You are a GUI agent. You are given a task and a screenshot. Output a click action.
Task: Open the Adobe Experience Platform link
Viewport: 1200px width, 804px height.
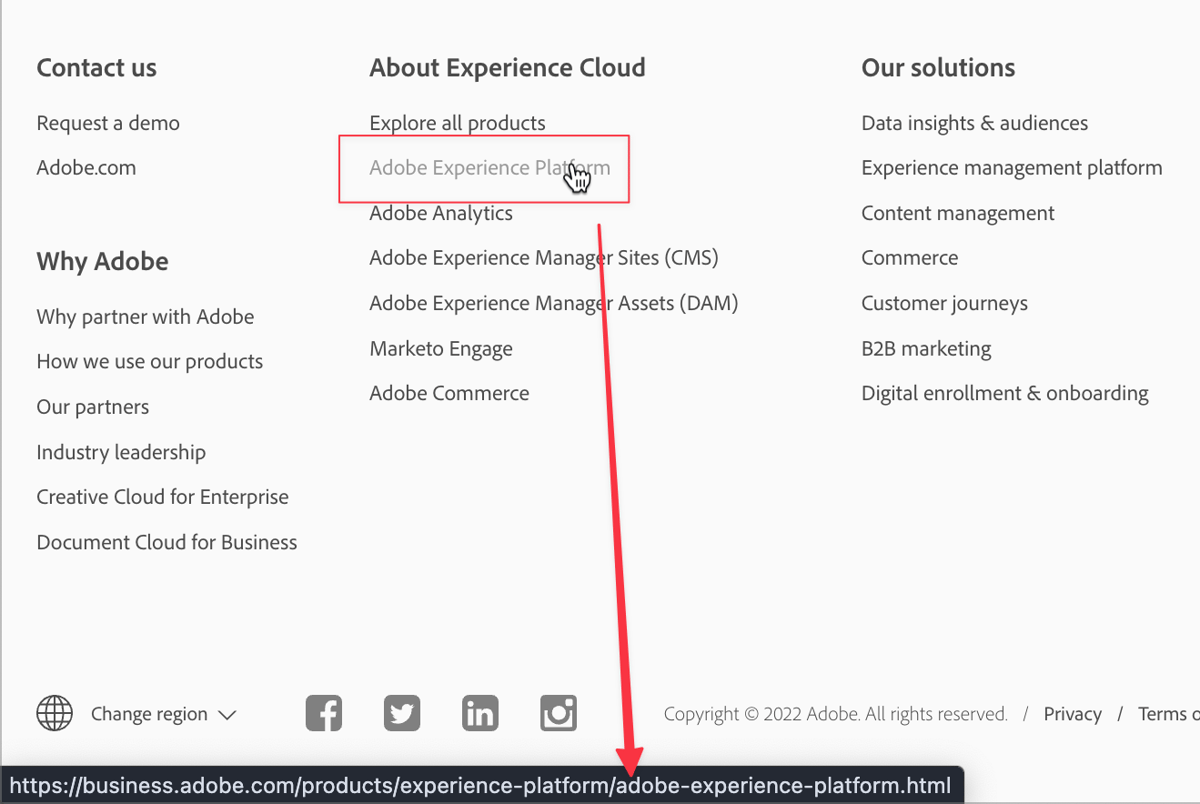[483, 167]
